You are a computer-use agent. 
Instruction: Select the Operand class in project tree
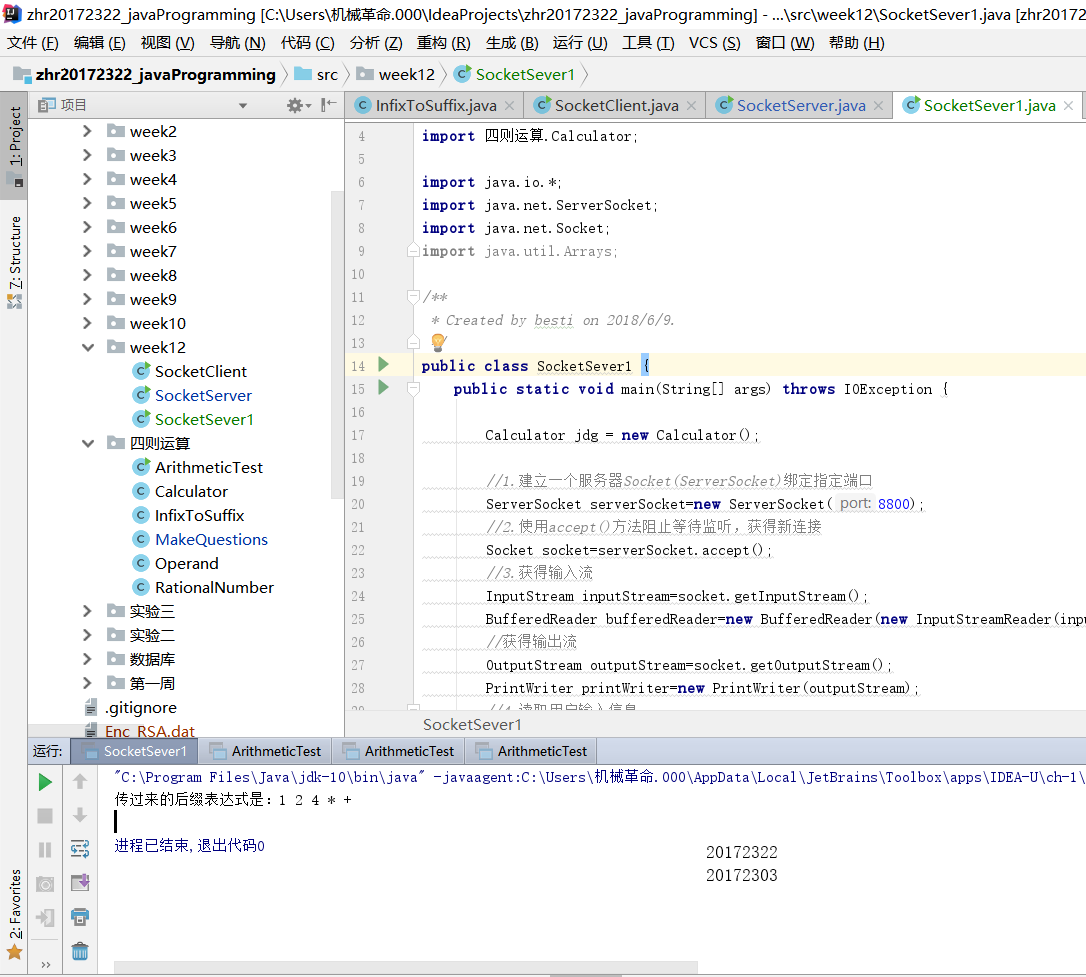(175, 563)
